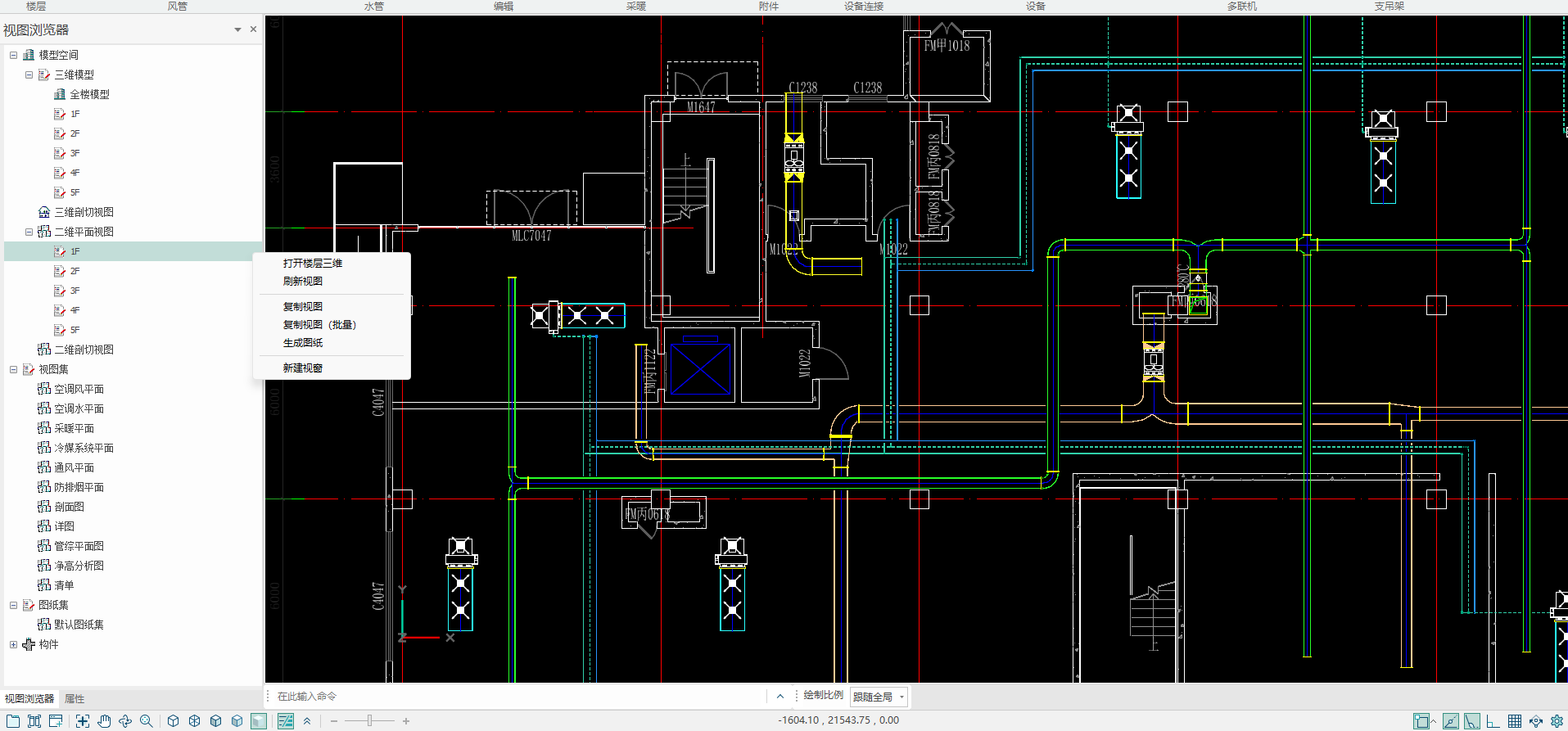Toggle orthogonal mode right-angle icon

[1493, 721]
